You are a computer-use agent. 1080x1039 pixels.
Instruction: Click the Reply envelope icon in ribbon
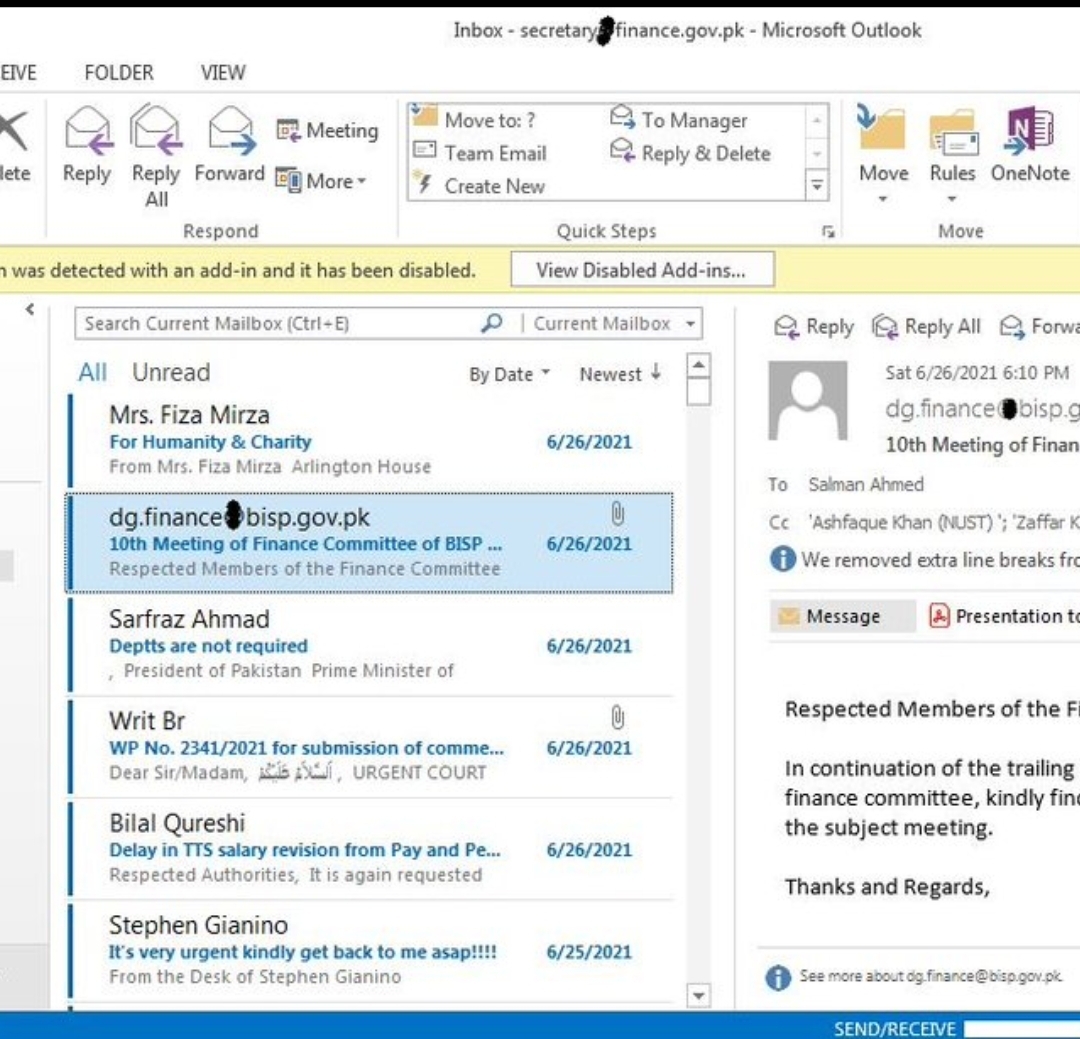click(x=88, y=130)
